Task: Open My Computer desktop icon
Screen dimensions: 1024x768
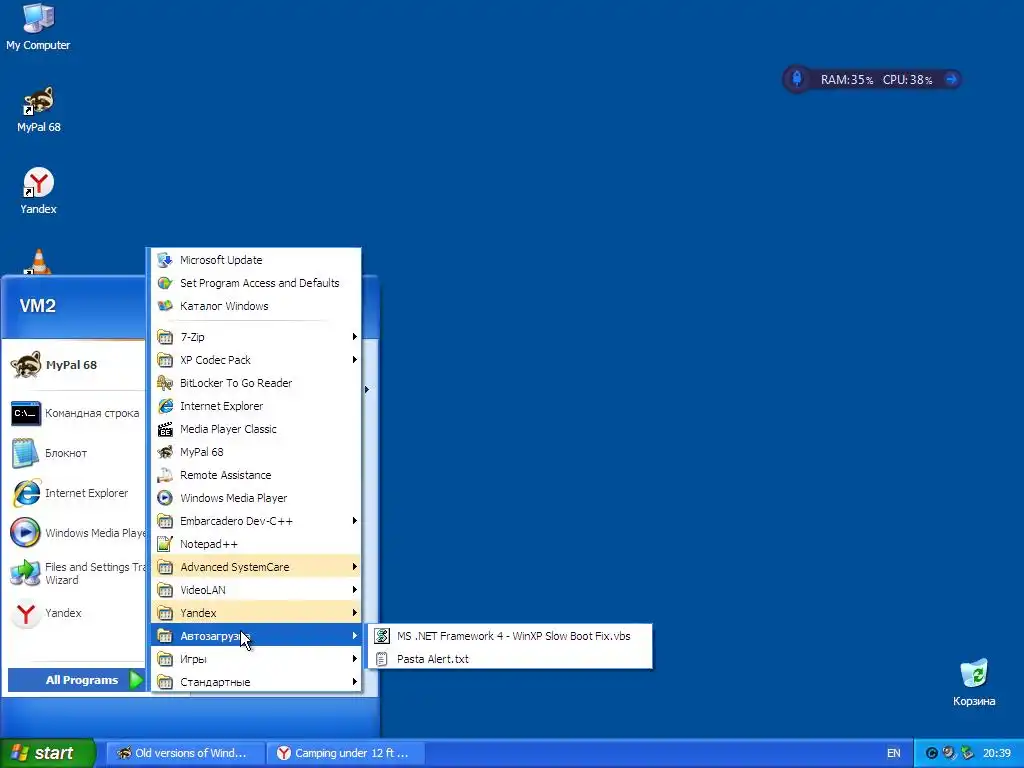Action: point(38,27)
